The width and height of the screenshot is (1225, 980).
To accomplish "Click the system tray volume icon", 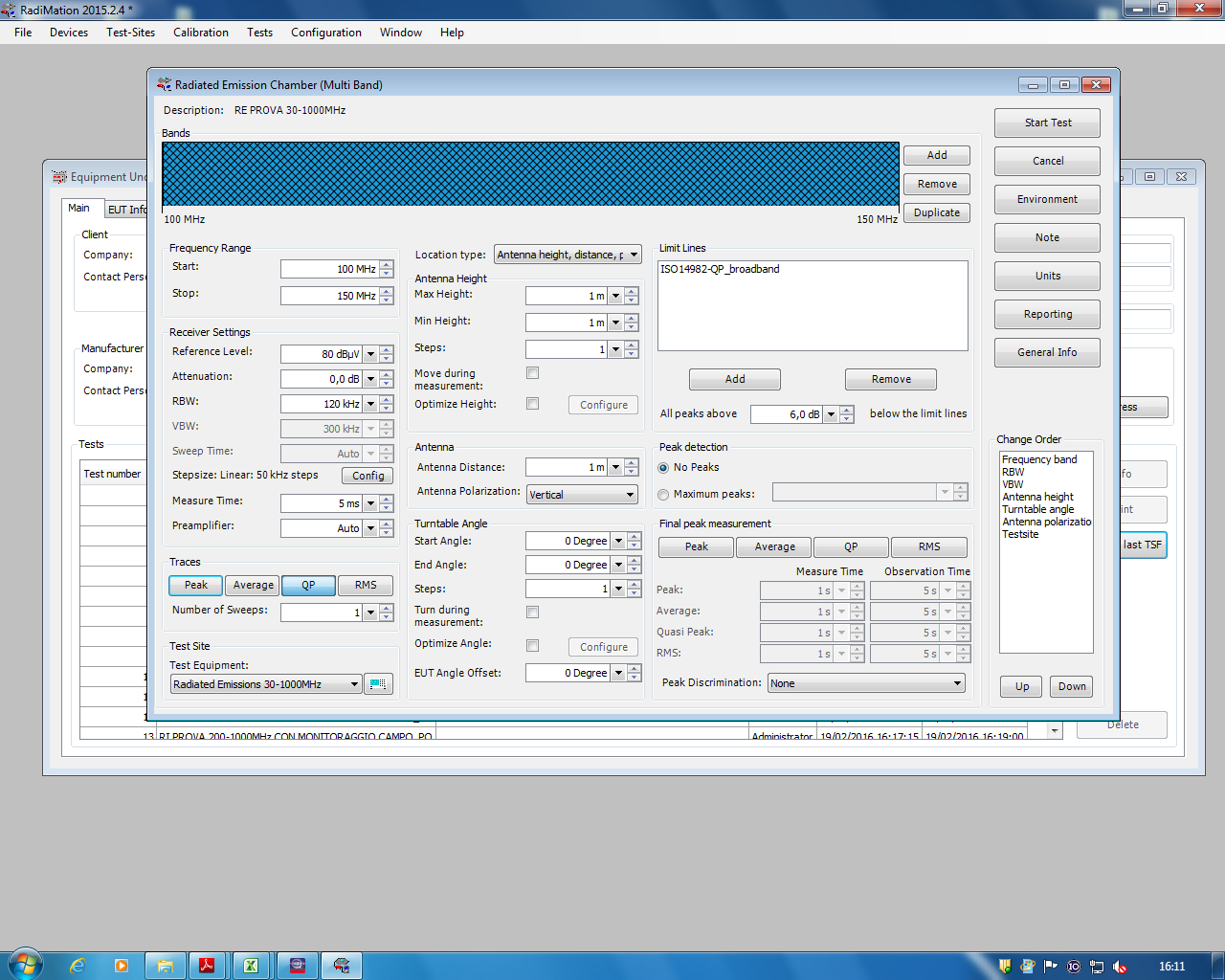I will tap(1119, 967).
